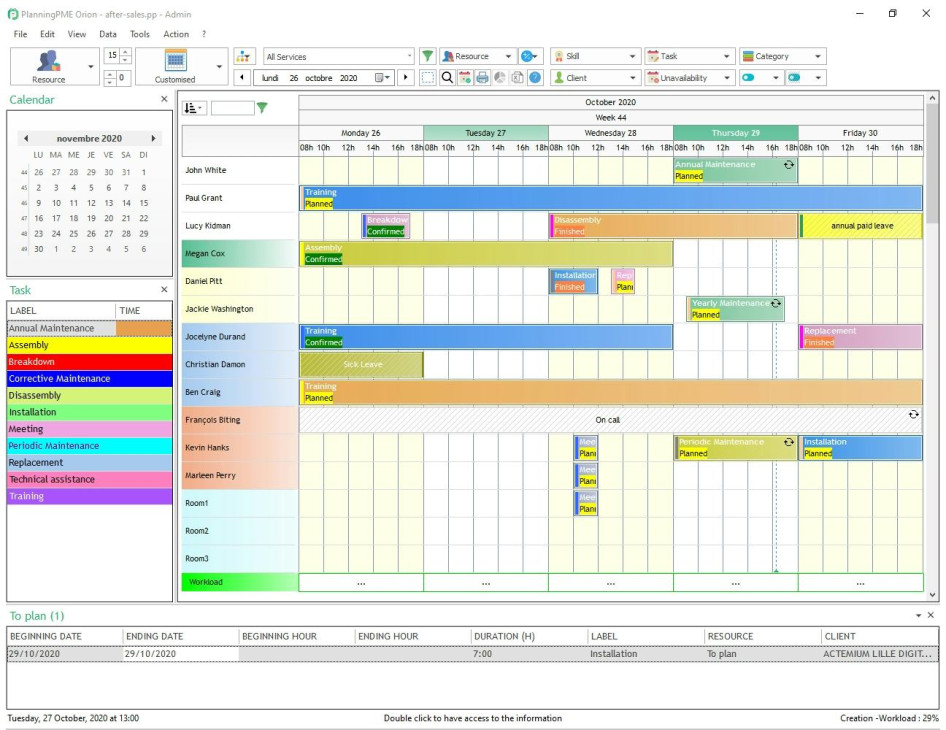
Task: Show workload details via the Monday ellipsis button
Action: [x=360, y=581]
